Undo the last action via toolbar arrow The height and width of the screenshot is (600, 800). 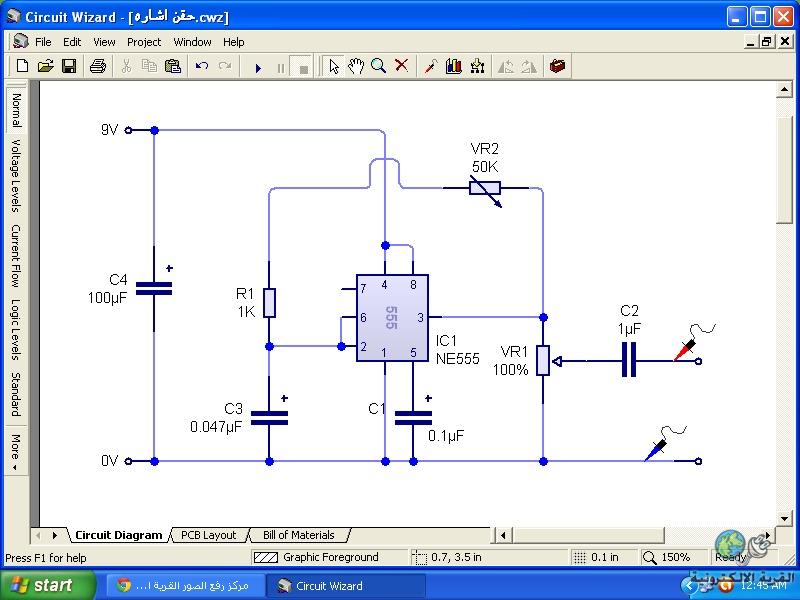point(202,66)
